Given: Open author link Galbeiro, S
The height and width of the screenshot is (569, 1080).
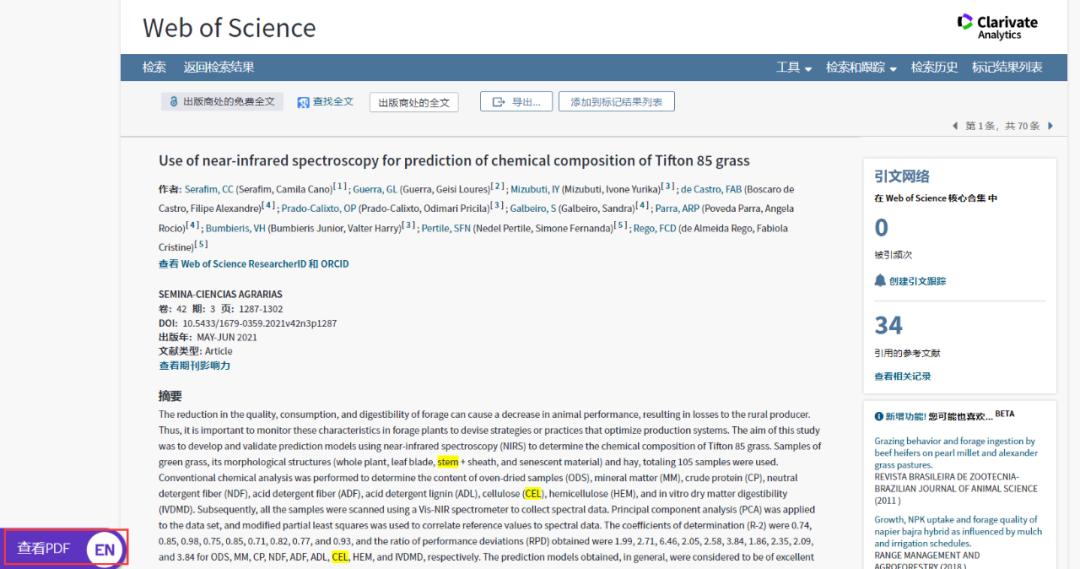Looking at the screenshot, I should (533, 209).
